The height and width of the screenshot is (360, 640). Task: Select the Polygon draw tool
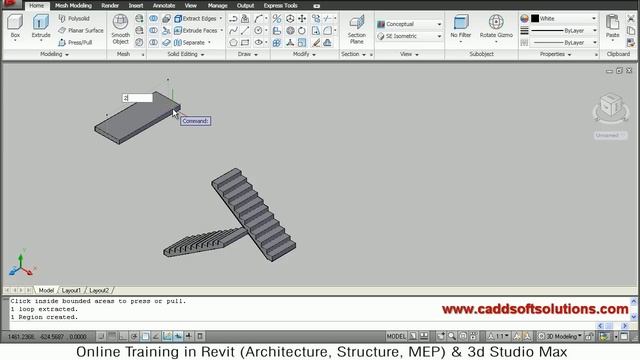[233, 42]
